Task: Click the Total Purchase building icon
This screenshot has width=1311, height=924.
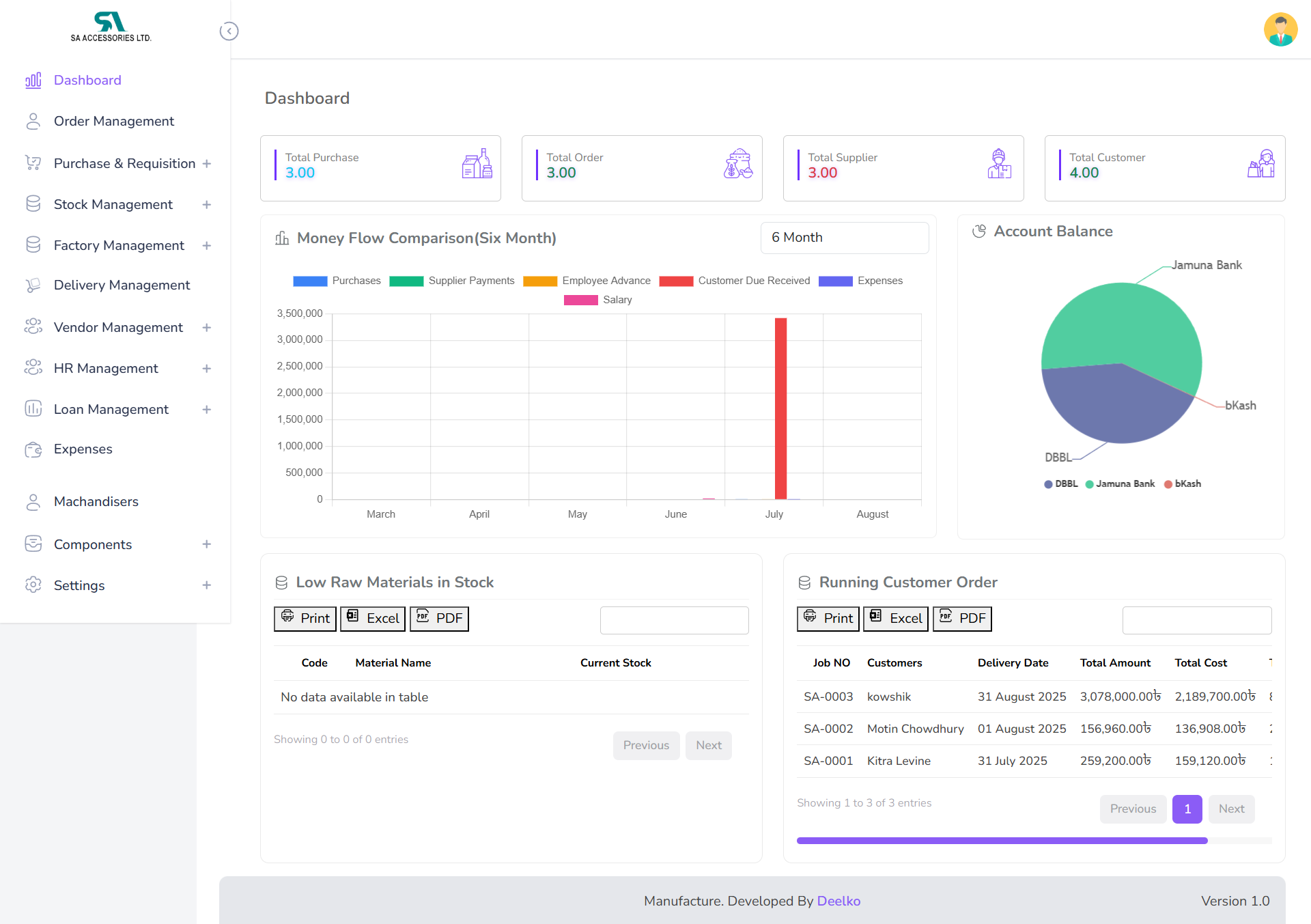Action: coord(477,165)
